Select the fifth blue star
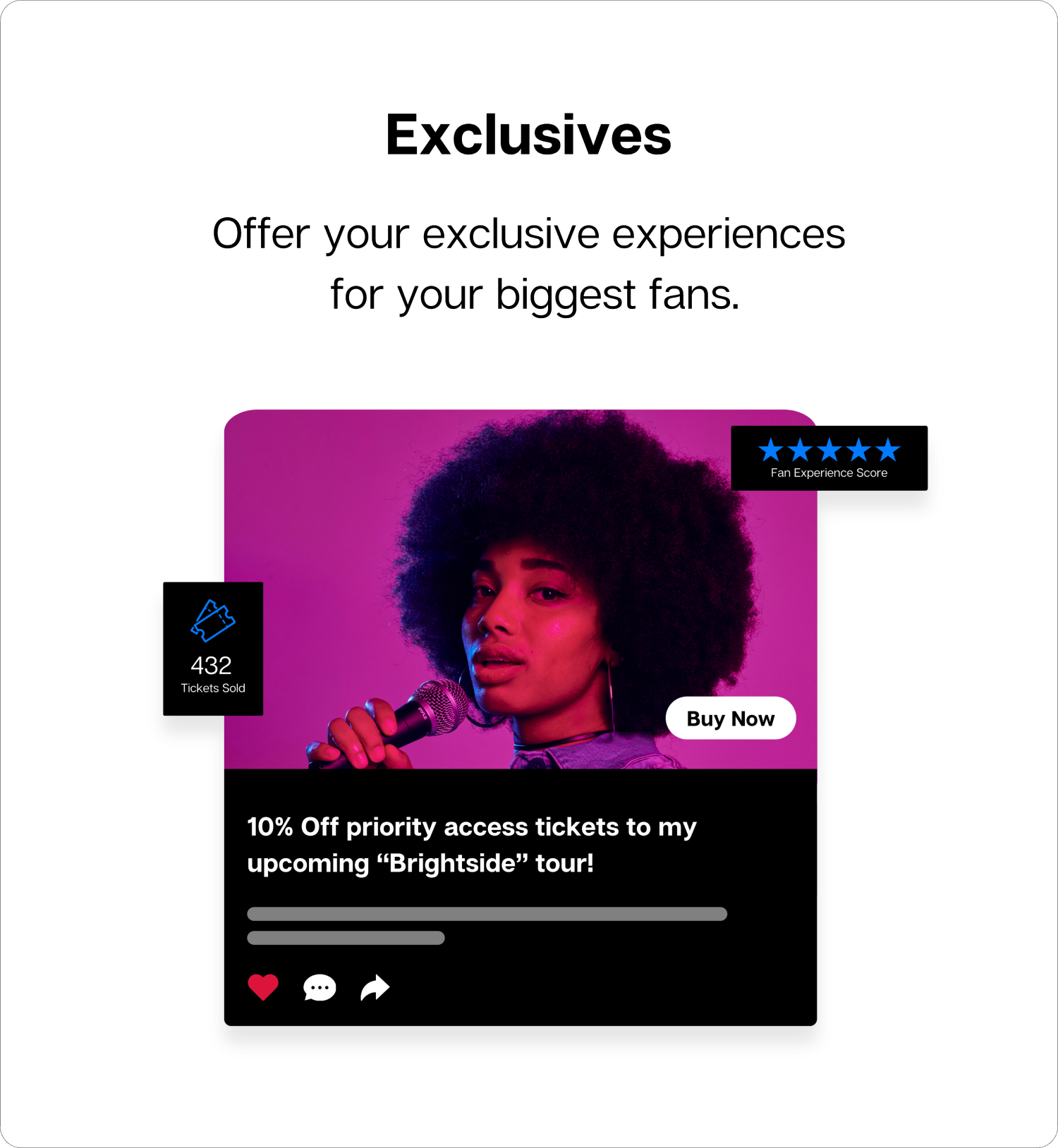The width and height of the screenshot is (1058, 1148). (888, 449)
